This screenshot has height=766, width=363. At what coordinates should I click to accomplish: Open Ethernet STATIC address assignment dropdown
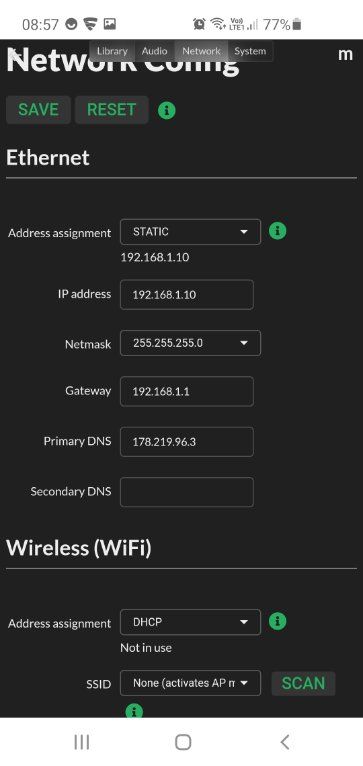tap(191, 232)
